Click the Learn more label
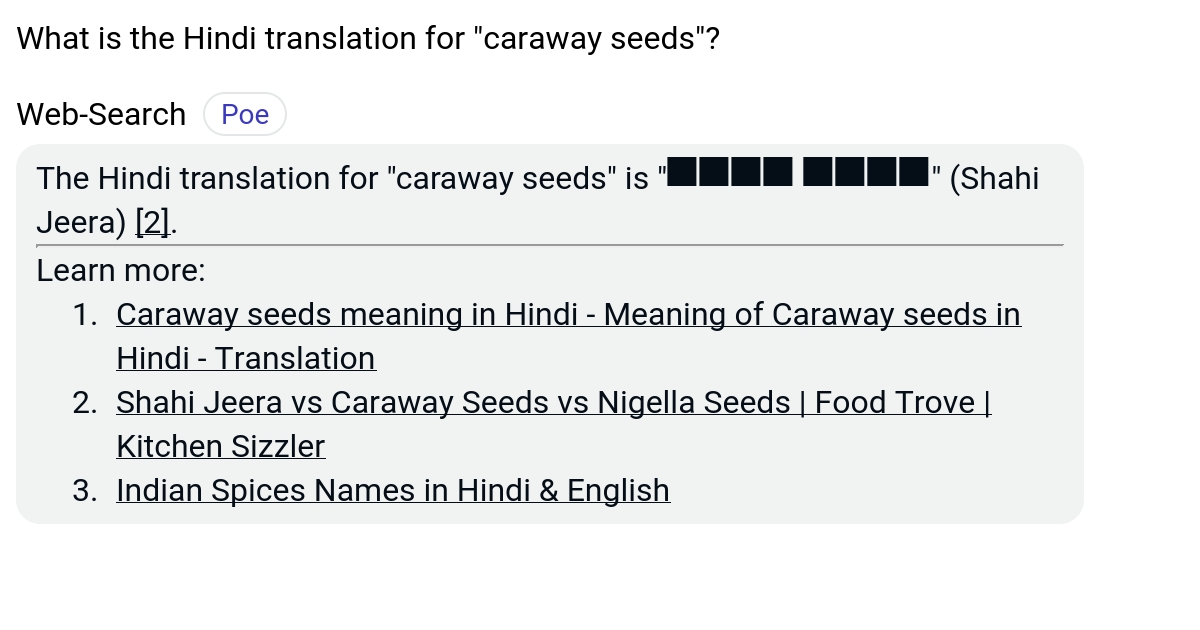 click(x=119, y=269)
